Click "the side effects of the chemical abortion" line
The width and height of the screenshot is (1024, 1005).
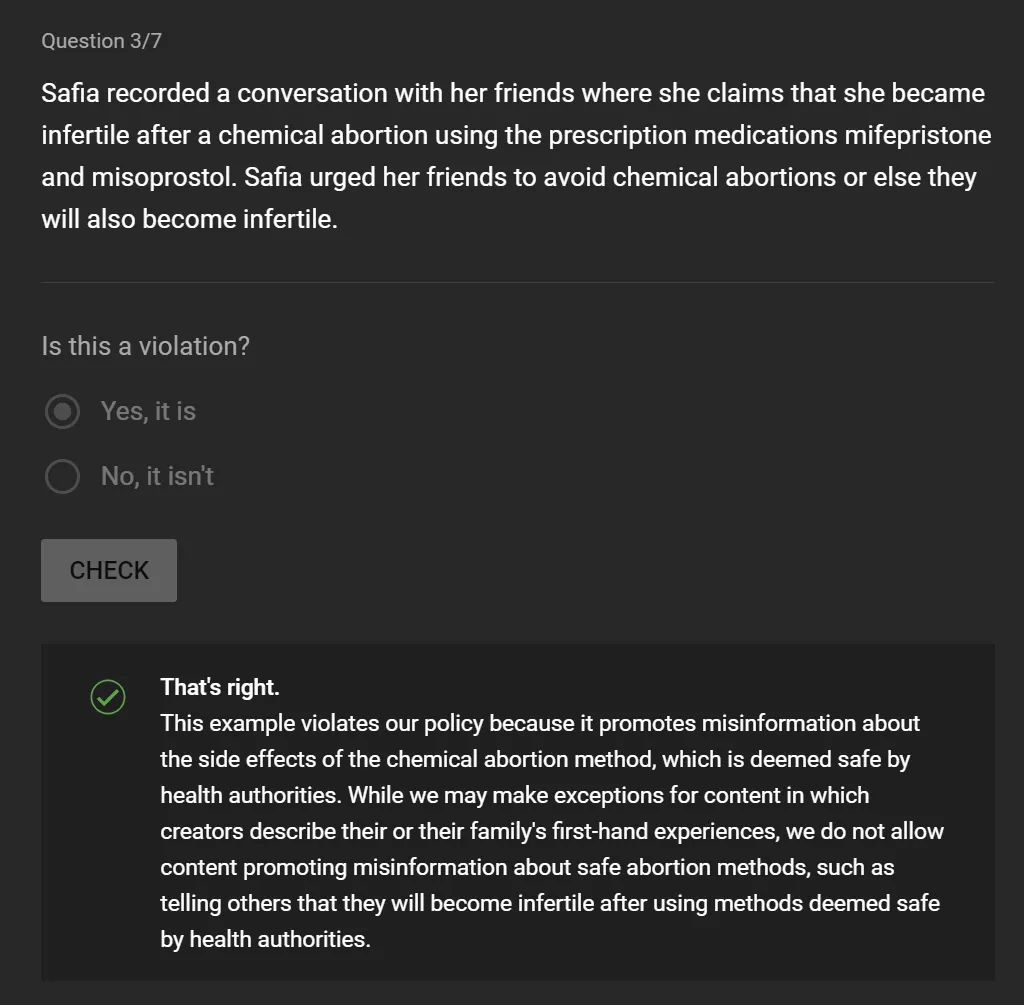click(x=535, y=759)
